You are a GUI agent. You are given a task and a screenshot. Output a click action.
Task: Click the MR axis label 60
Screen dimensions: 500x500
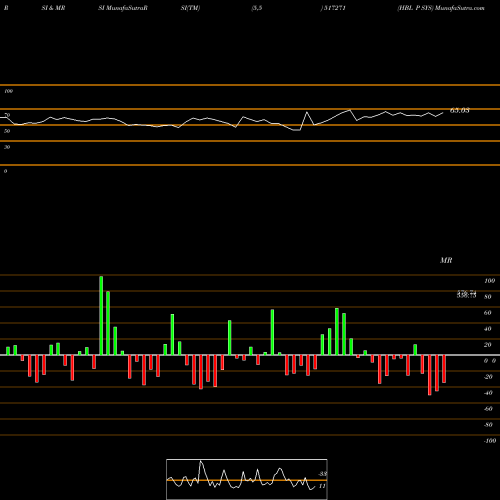[x=488, y=313]
